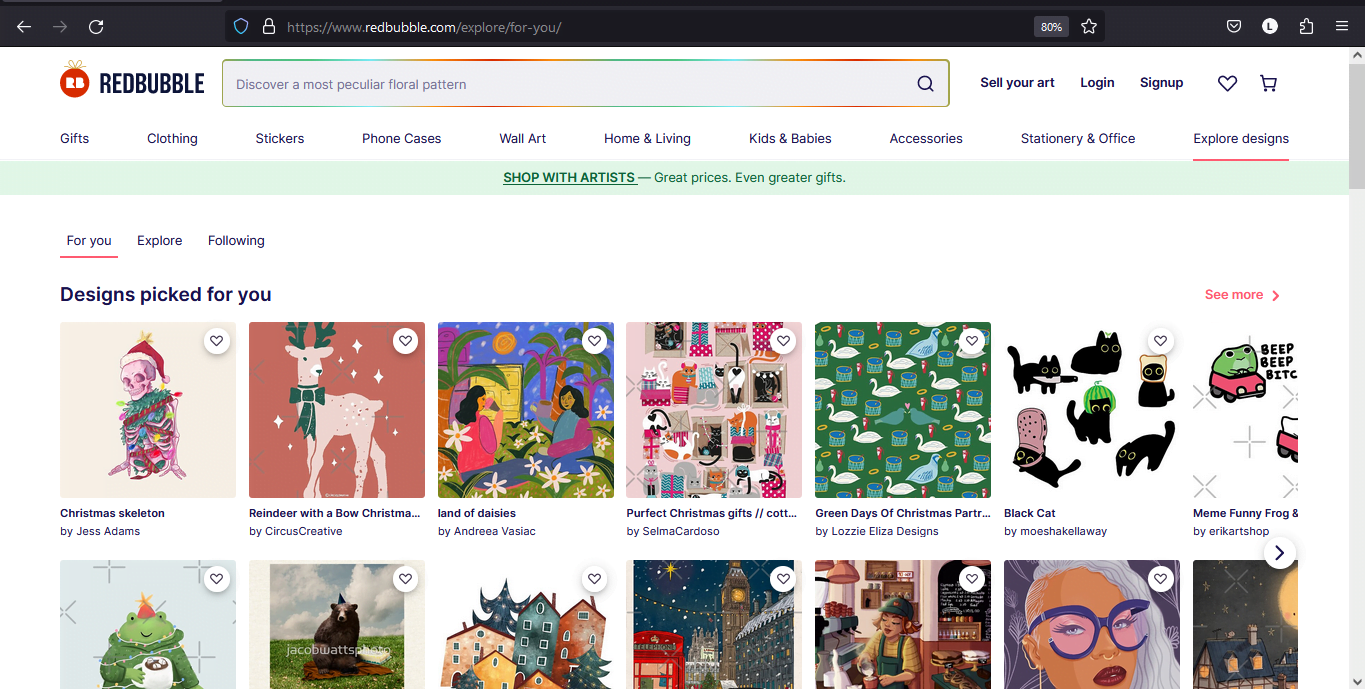Image resolution: width=1365 pixels, height=689 pixels.
Task: Click the Login link
Action: click(1097, 83)
